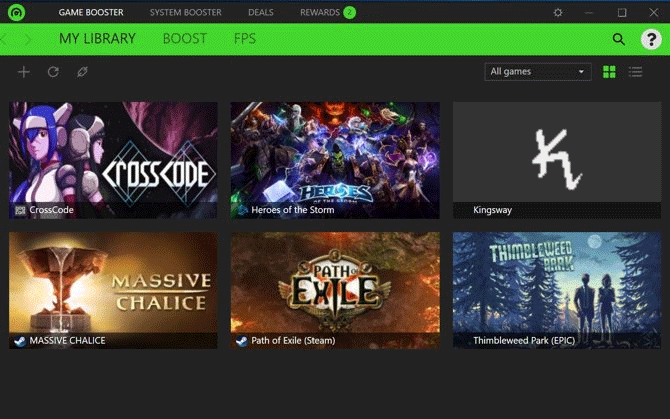This screenshot has height=419, width=670.
Task: Go back with the left arrow
Action: pos(3,40)
